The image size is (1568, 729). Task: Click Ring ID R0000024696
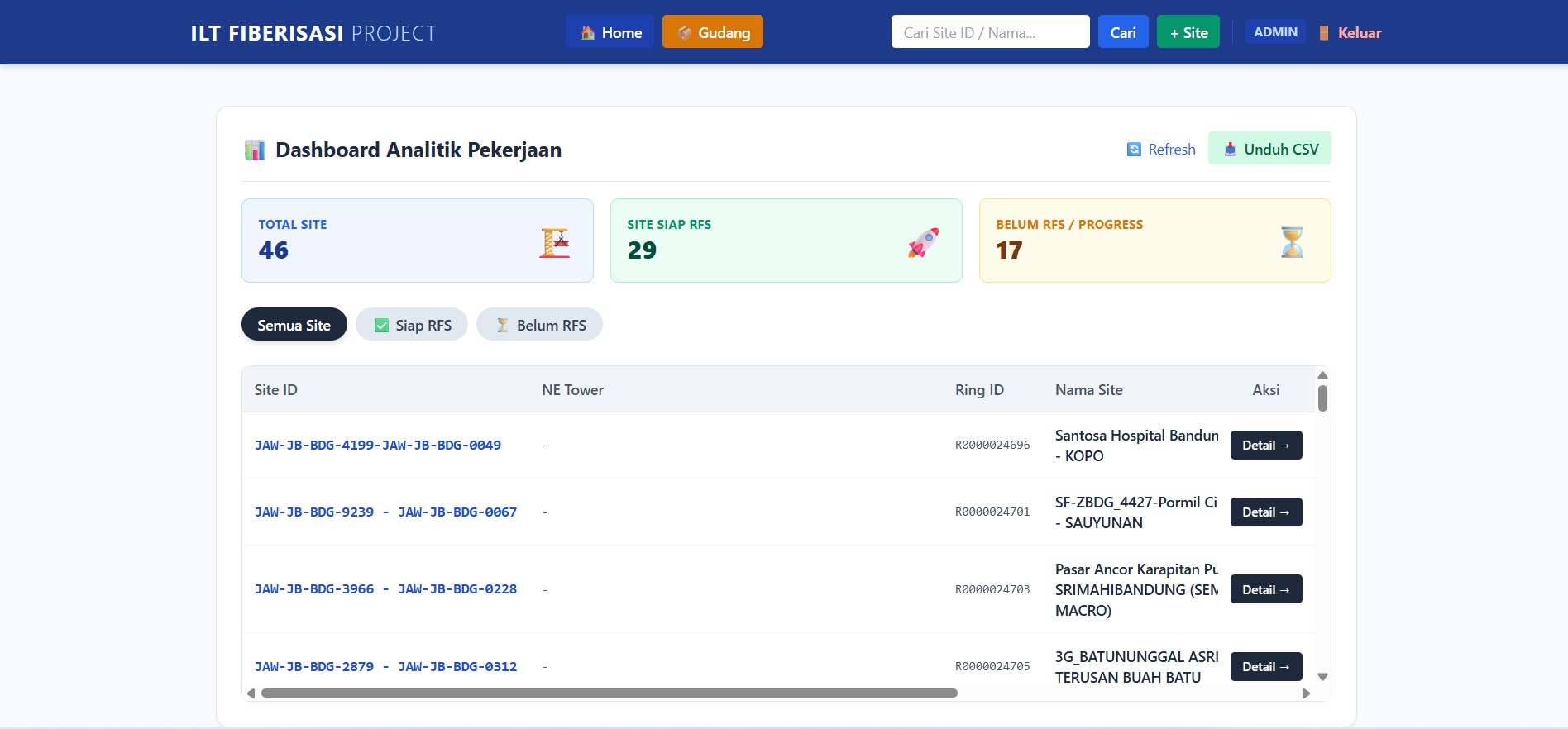click(992, 445)
